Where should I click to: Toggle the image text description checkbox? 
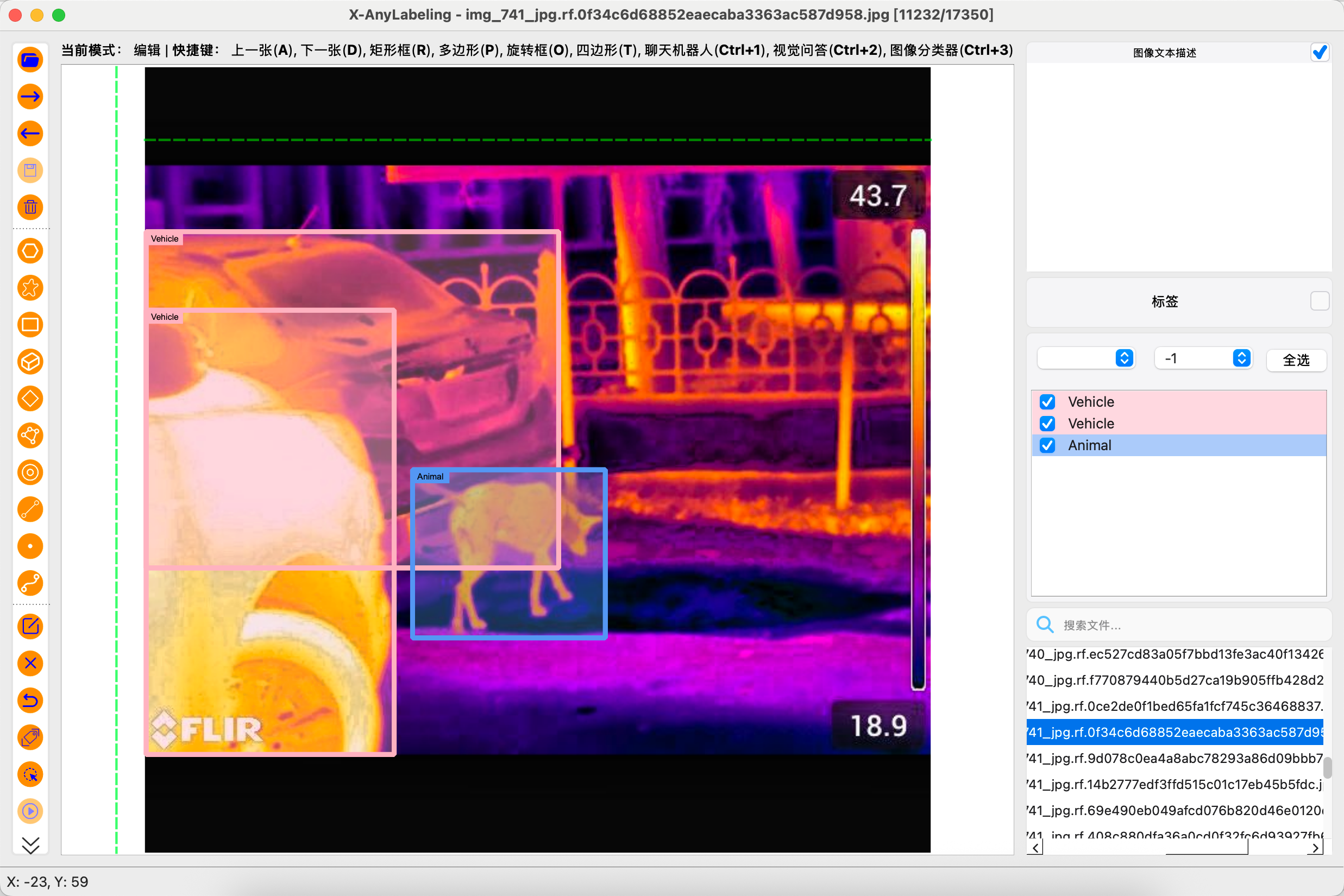(1320, 53)
